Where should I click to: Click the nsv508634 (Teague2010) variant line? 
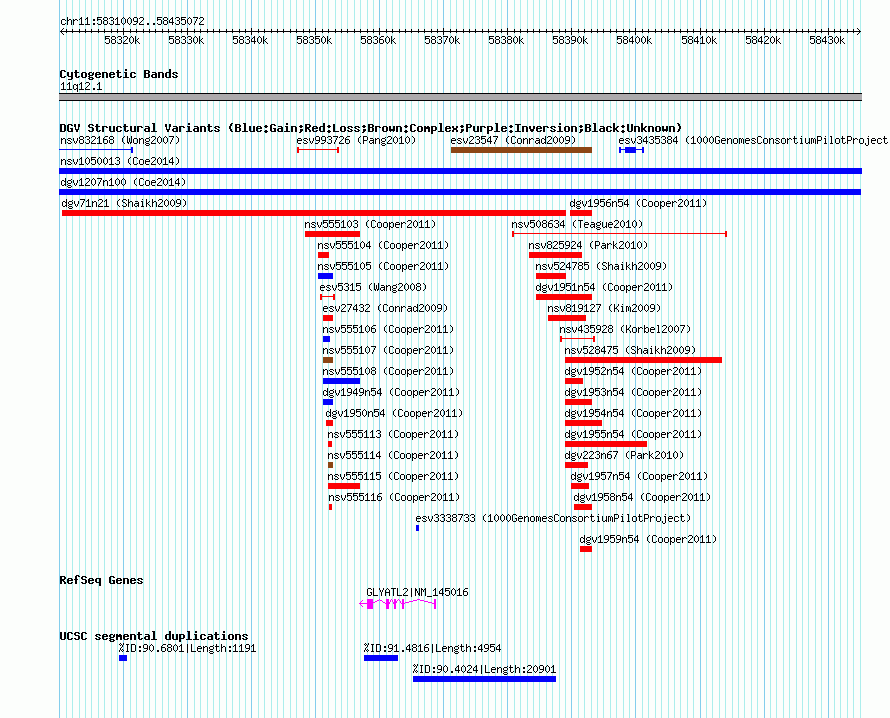(619, 234)
